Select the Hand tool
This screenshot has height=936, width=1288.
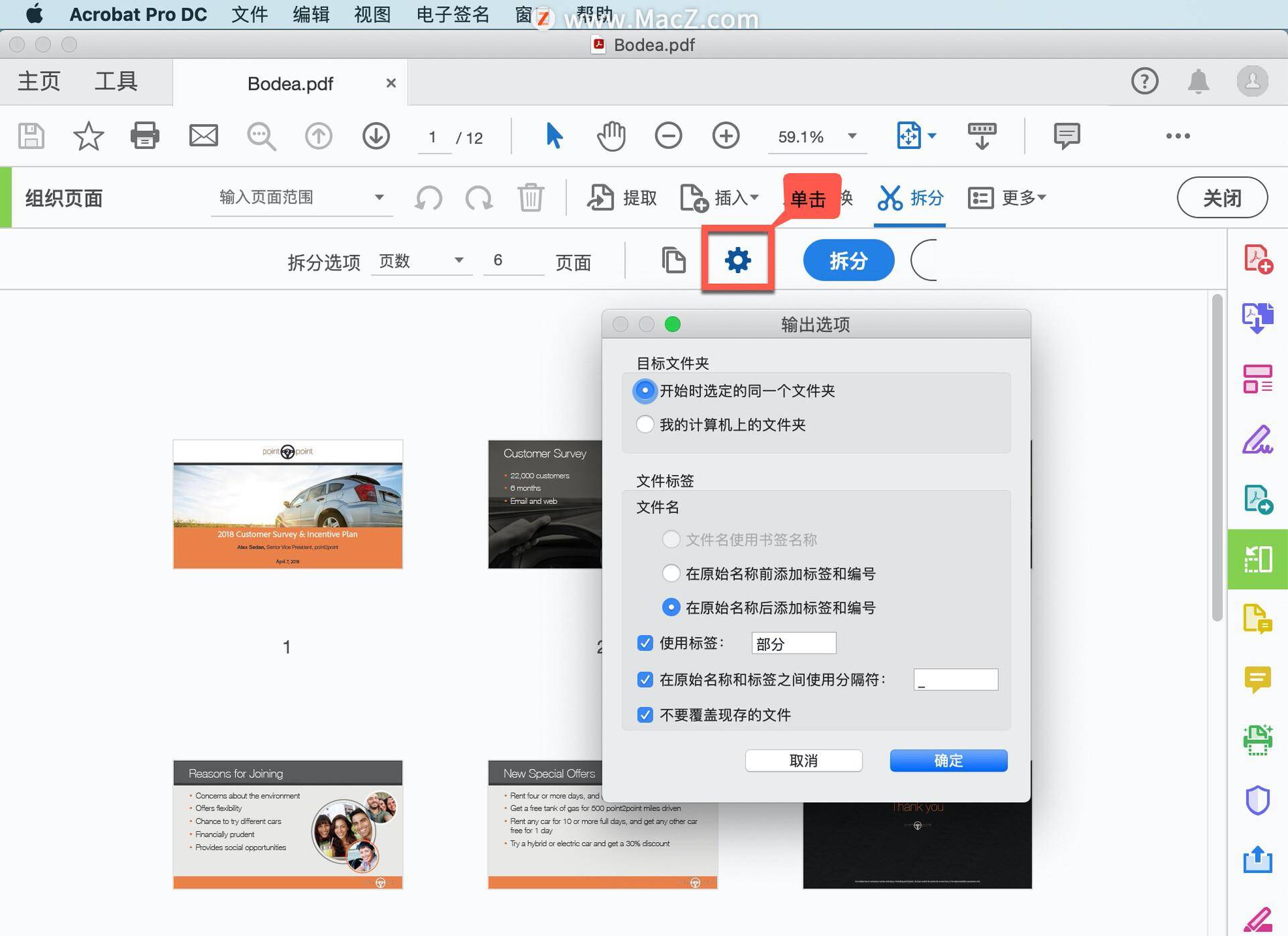tap(610, 136)
